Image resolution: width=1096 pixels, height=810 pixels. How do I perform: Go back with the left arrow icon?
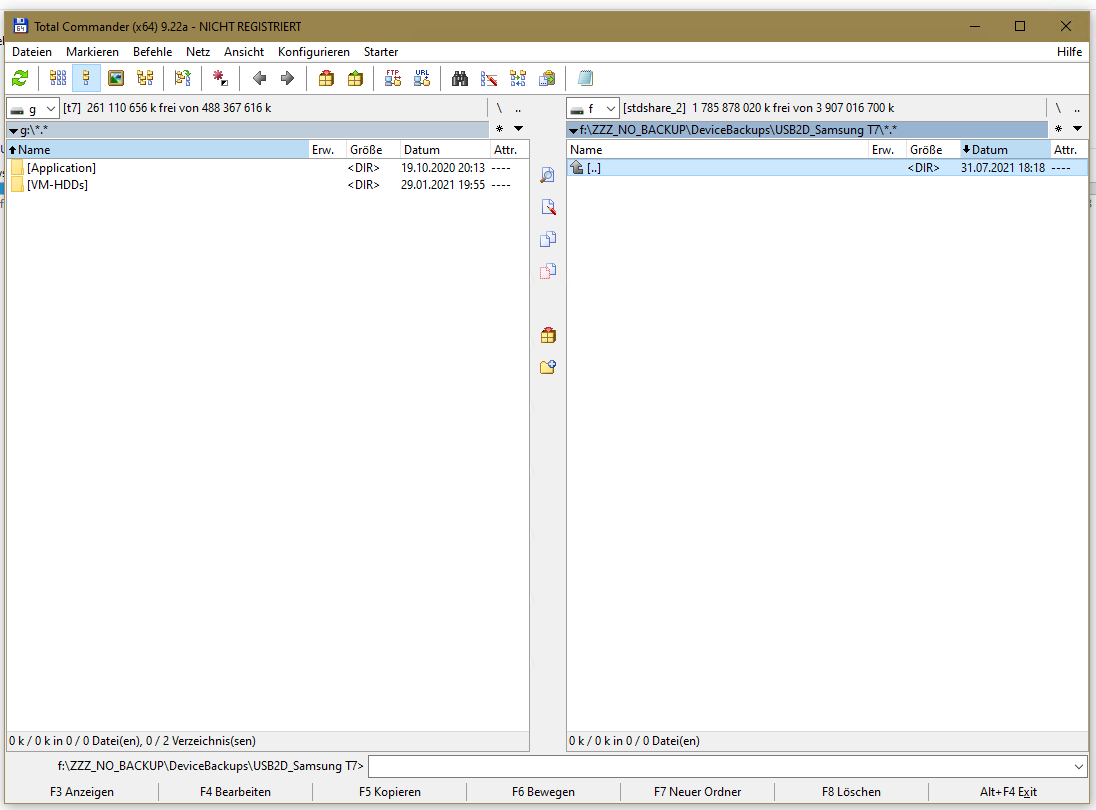259,78
